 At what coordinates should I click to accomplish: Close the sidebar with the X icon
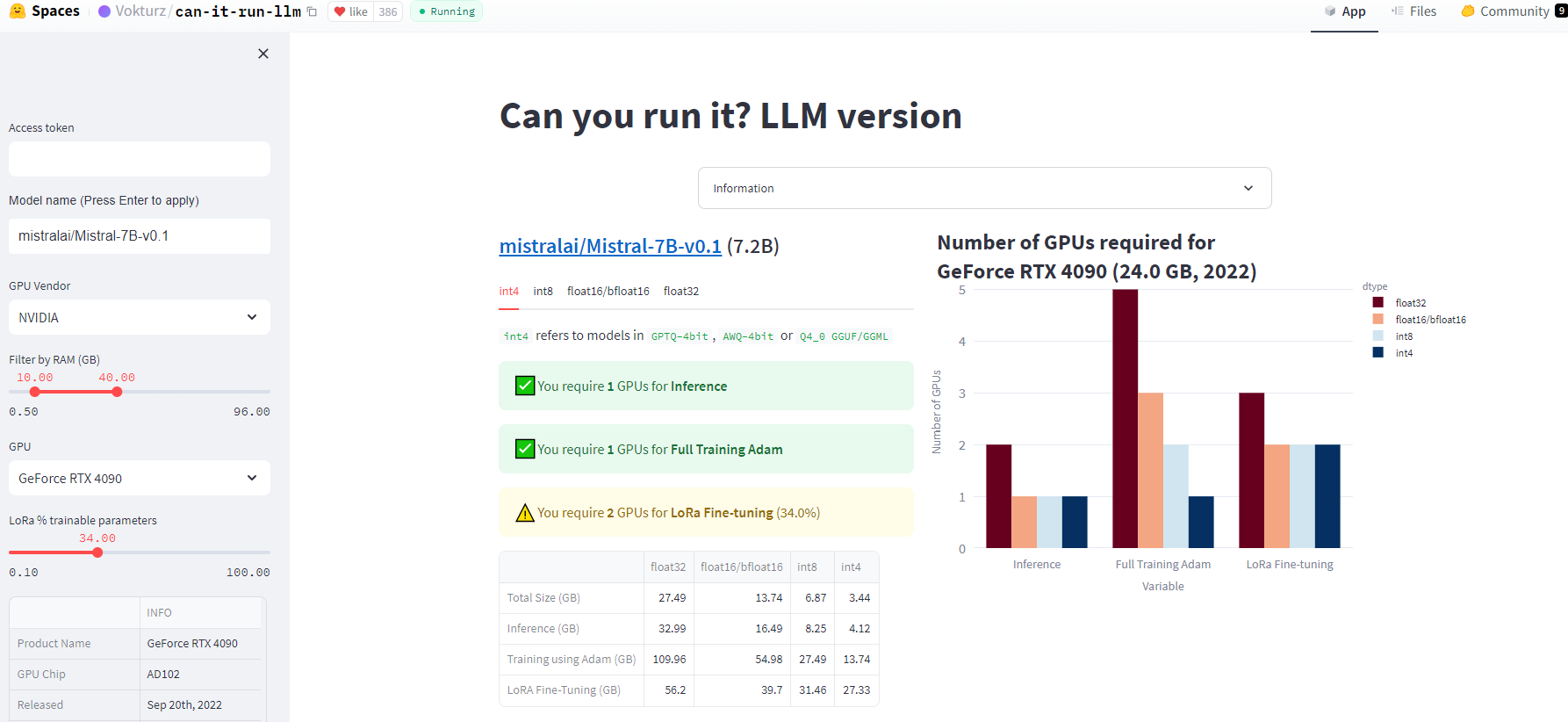tap(263, 54)
